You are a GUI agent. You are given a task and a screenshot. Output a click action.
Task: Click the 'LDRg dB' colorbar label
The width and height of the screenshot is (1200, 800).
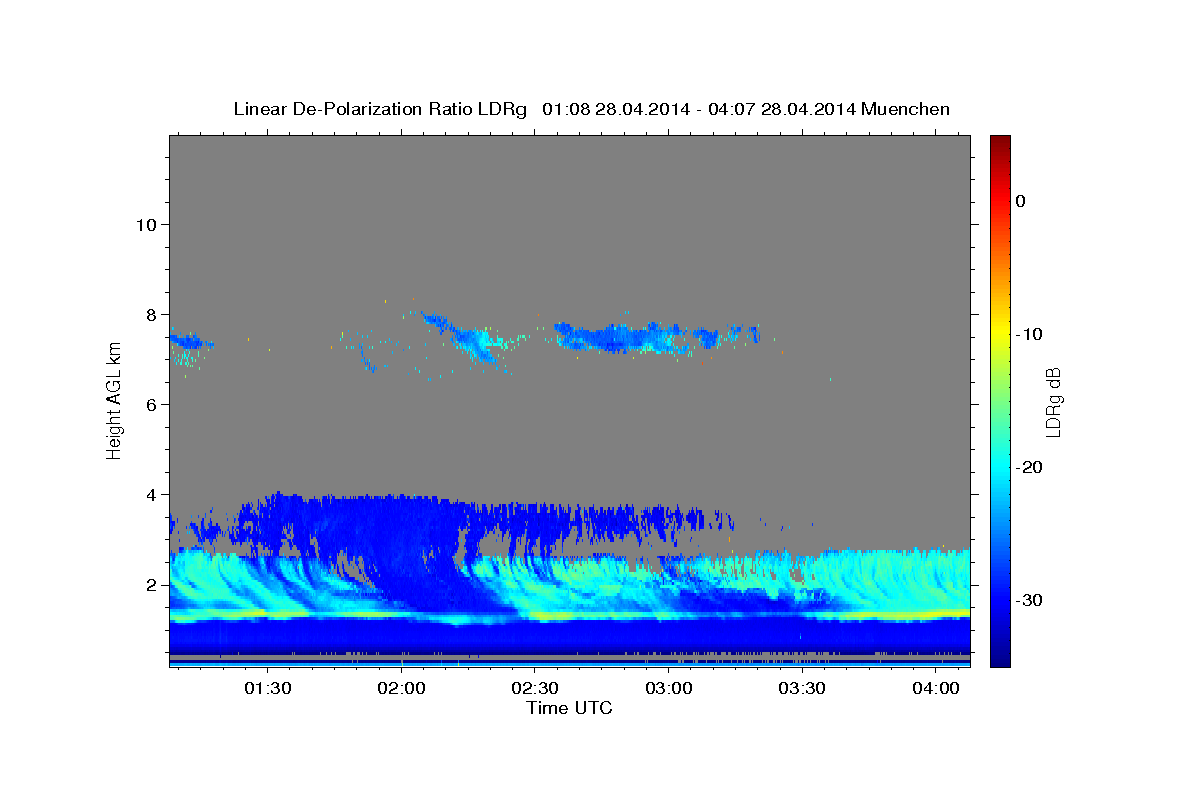coord(1052,402)
